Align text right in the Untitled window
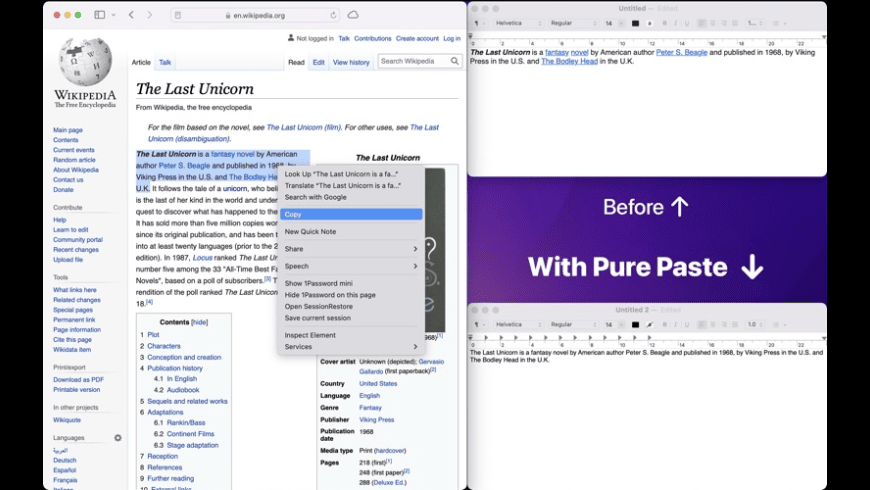Viewport: 870px width, 490px height. tap(724, 23)
